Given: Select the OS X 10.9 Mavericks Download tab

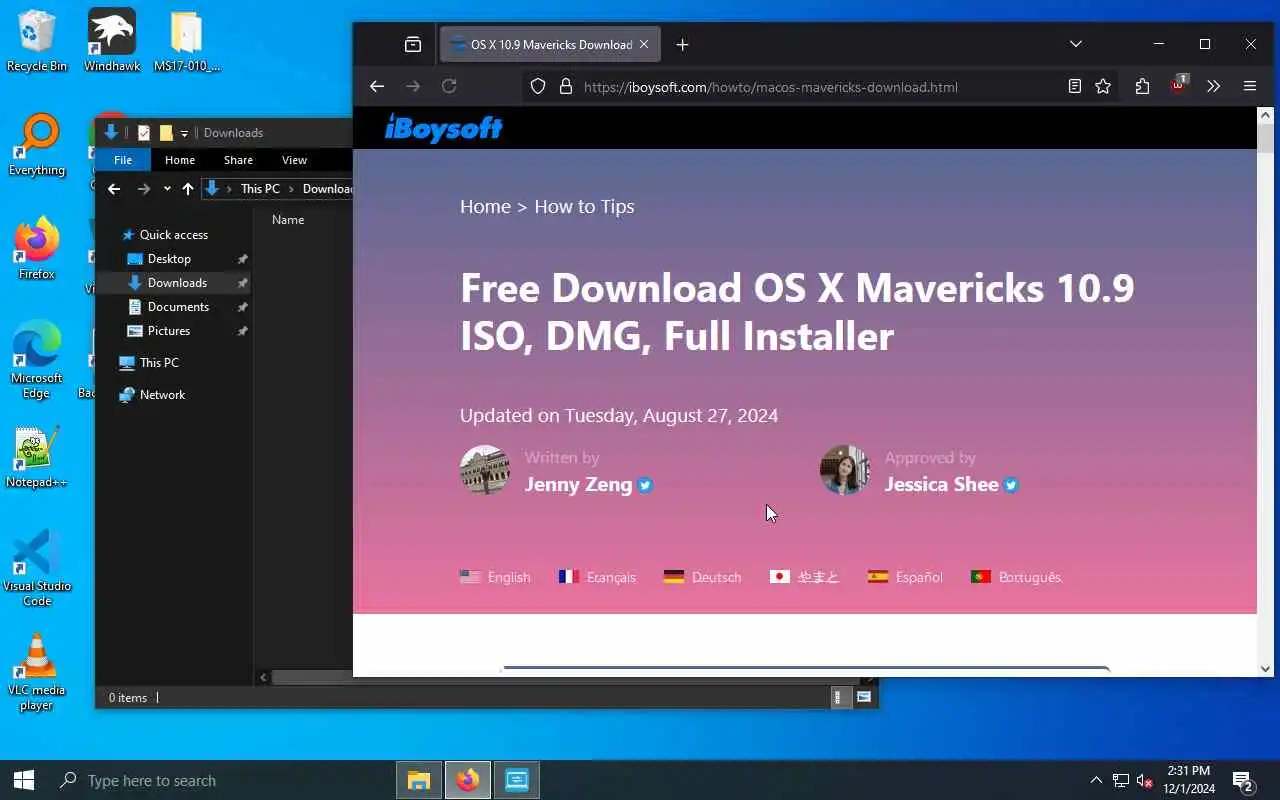Looking at the screenshot, I should tap(549, 44).
